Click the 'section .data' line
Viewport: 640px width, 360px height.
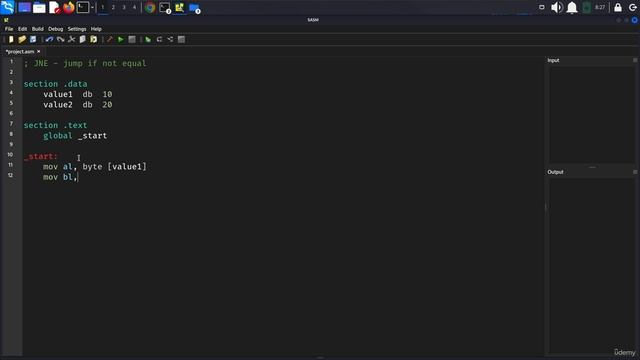pyautogui.click(x=56, y=84)
